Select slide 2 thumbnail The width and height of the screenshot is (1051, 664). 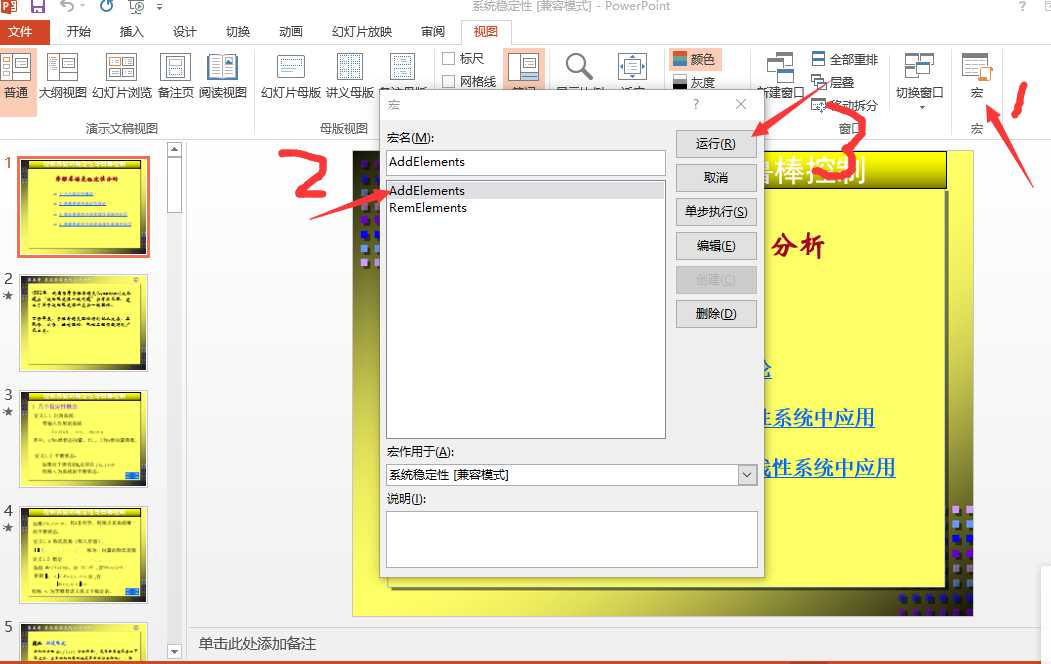click(84, 322)
